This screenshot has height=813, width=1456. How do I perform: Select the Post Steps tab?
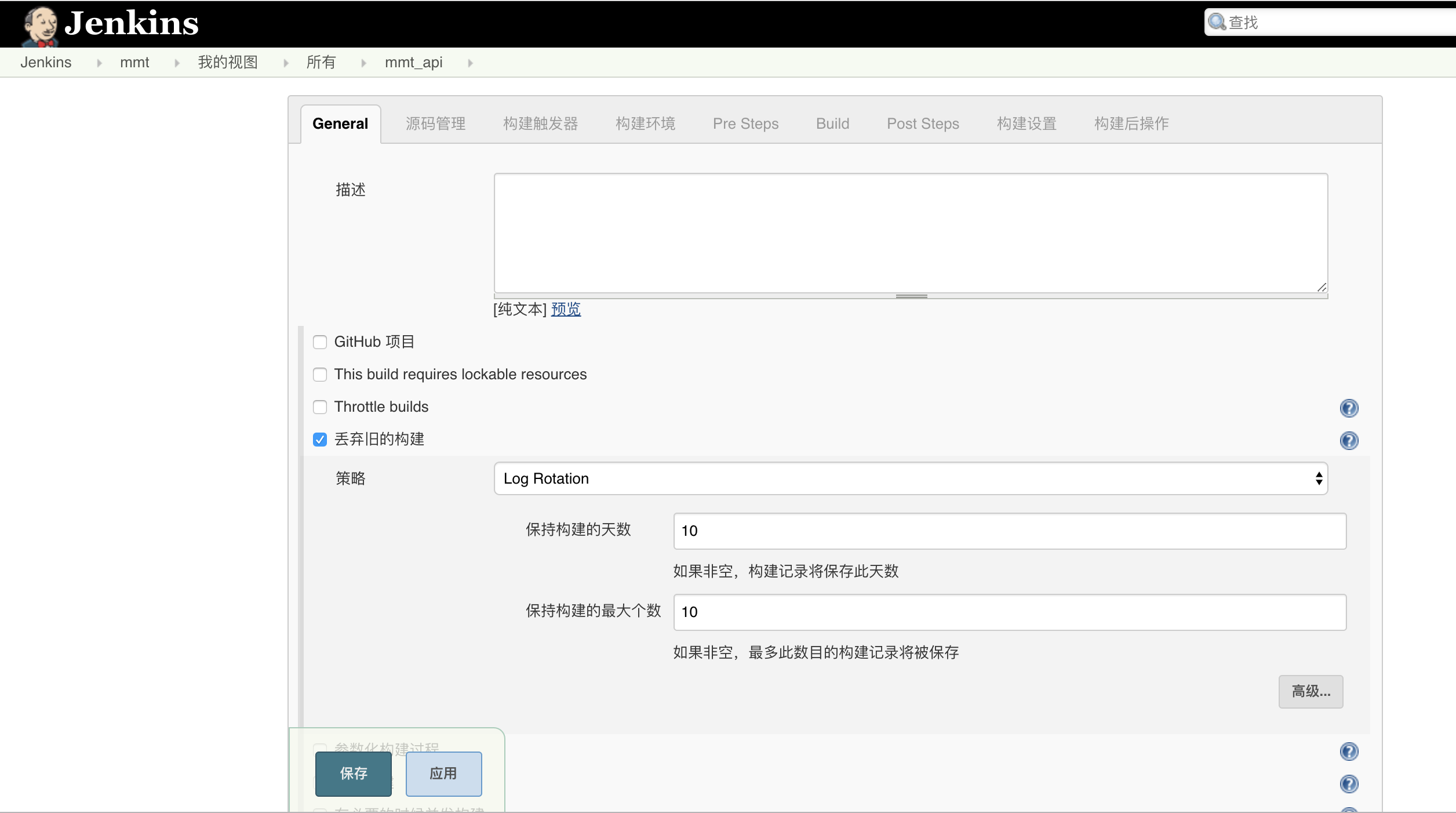[x=923, y=124]
